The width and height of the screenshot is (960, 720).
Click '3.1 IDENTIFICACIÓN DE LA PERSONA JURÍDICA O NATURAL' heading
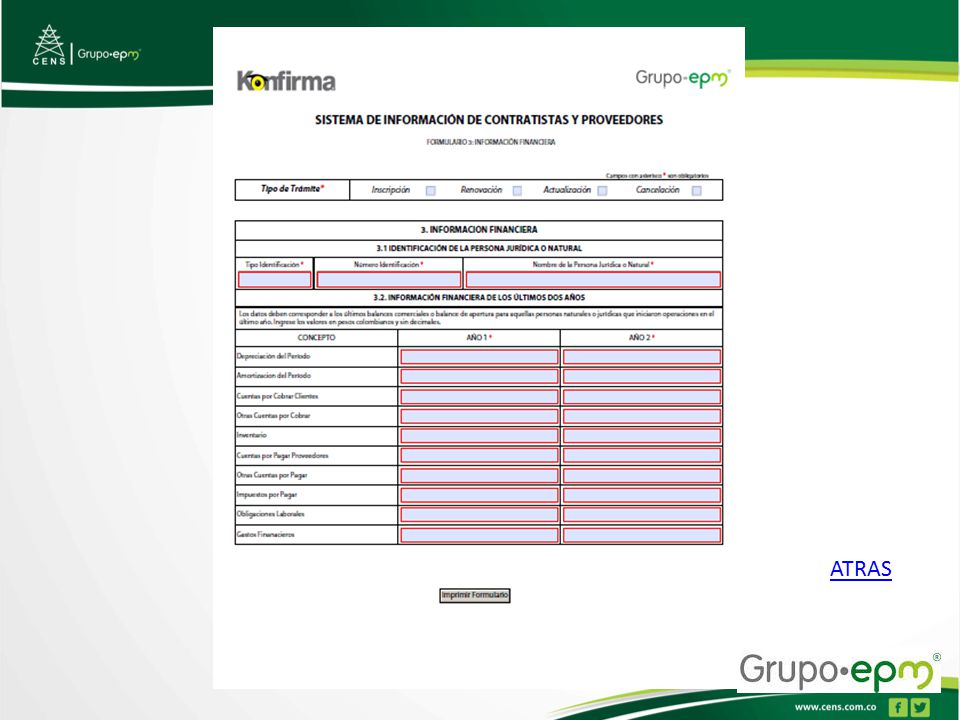[479, 249]
